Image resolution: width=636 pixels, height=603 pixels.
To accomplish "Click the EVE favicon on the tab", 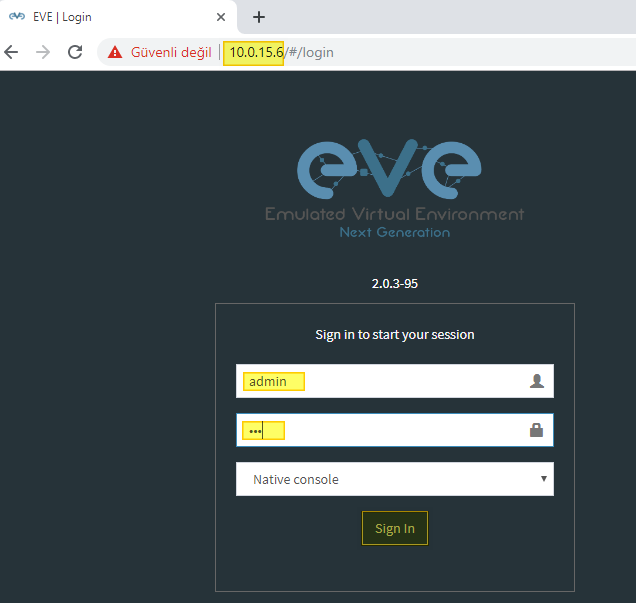I will click(x=17, y=17).
